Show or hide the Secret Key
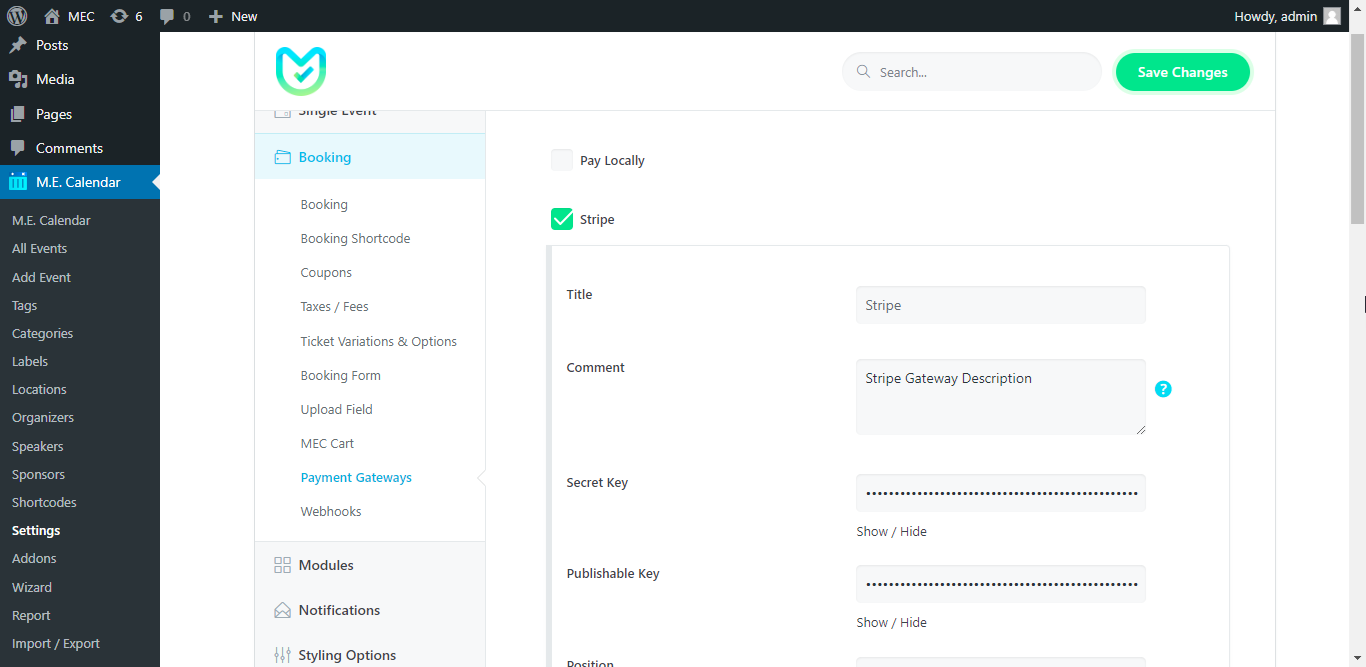Screen dimensions: 1366x667 (x=891, y=531)
